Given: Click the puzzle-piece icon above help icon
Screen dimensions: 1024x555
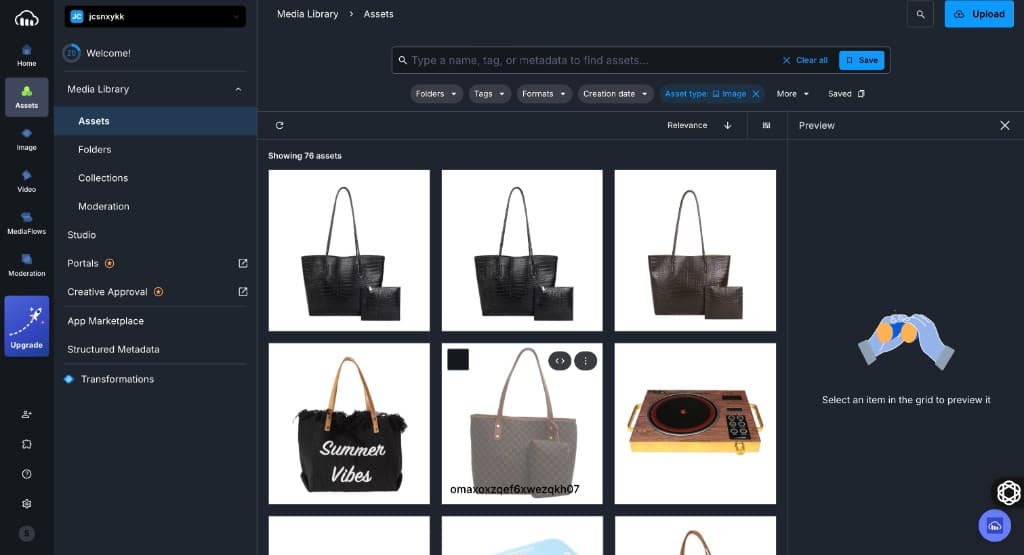Looking at the screenshot, I should coord(26,444).
